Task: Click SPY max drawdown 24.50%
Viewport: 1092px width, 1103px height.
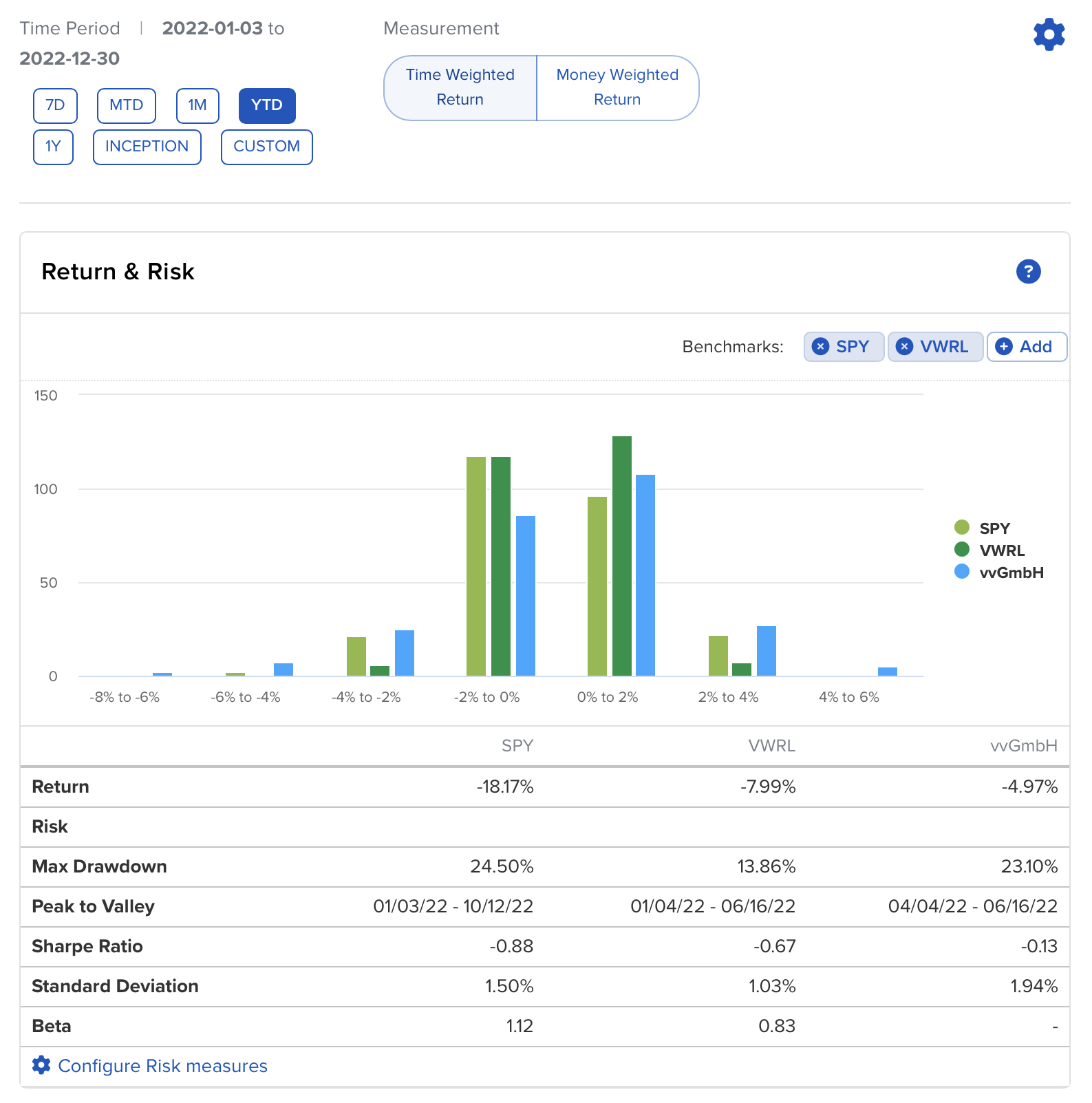Action: tap(502, 866)
